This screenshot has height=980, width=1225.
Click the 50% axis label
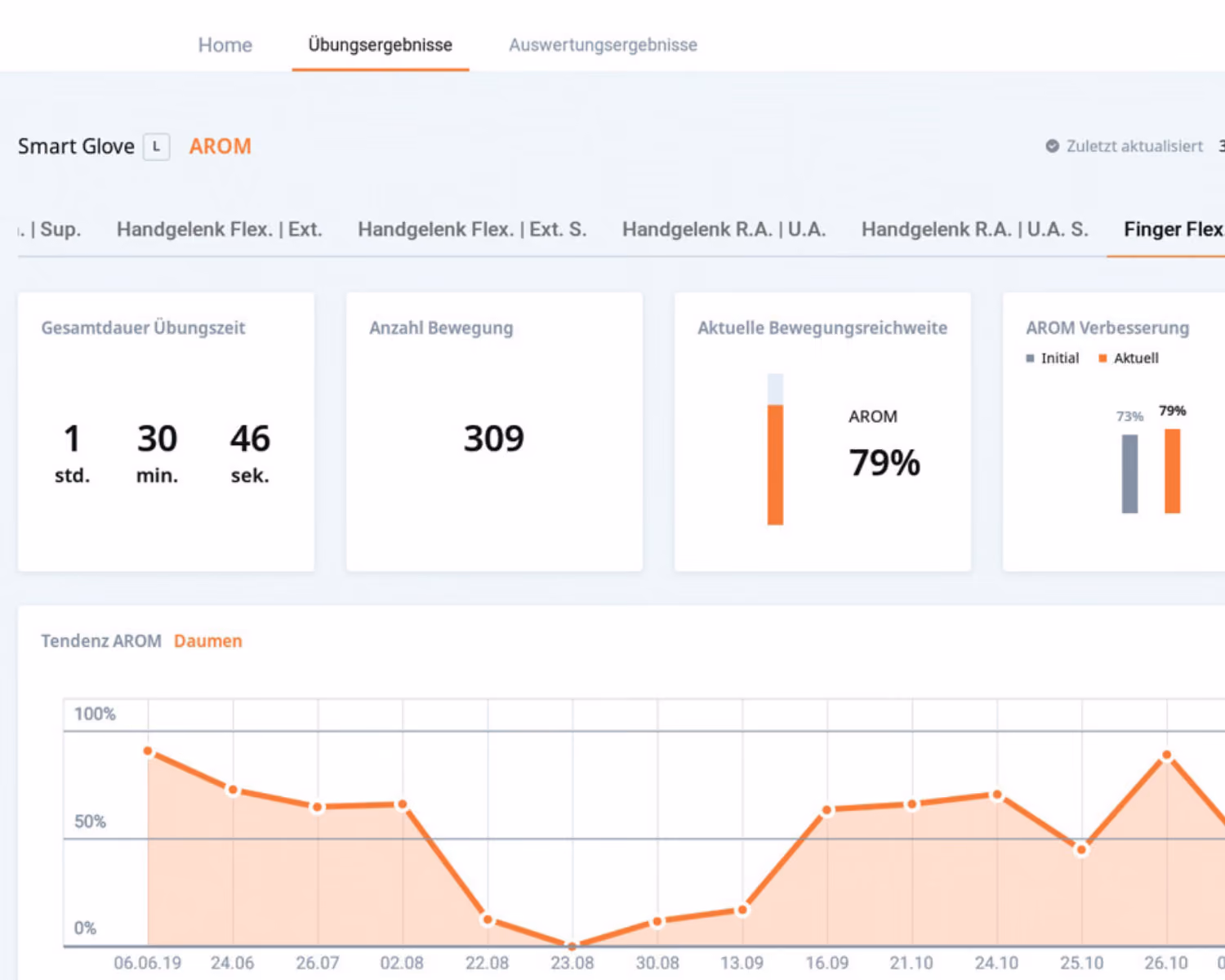91,822
